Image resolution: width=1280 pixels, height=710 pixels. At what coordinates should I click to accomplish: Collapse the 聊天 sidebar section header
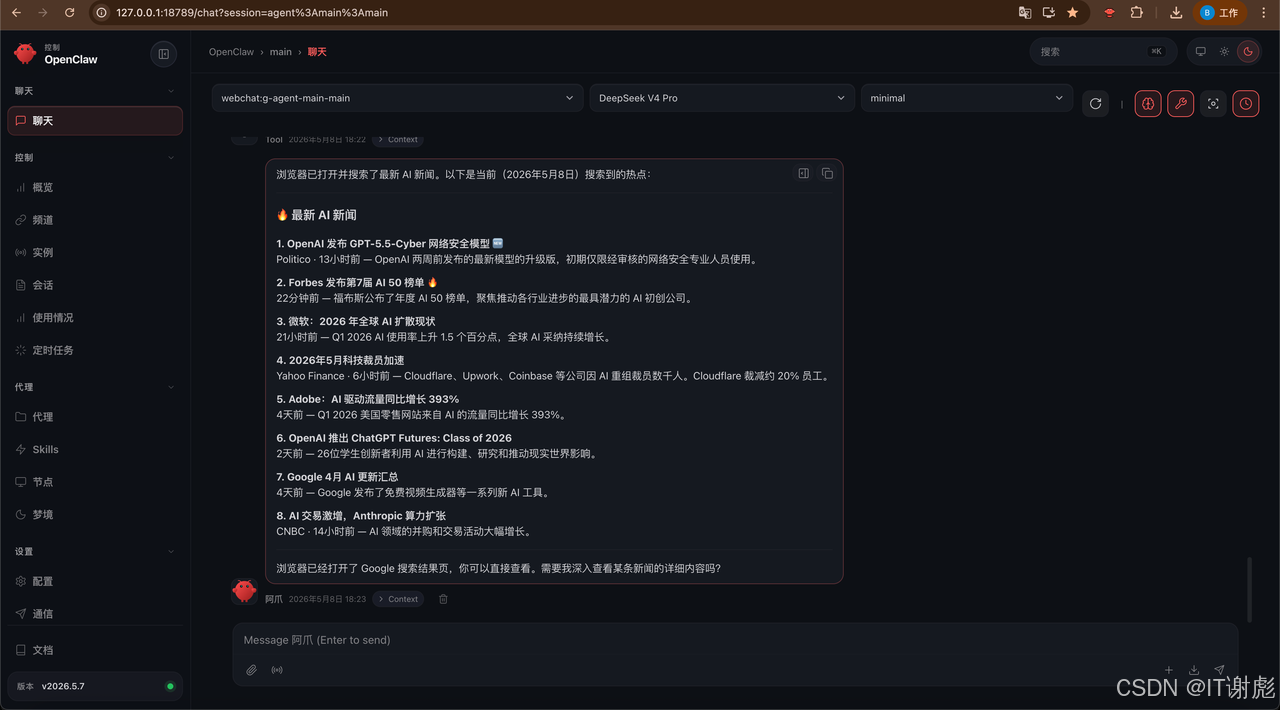click(95, 91)
